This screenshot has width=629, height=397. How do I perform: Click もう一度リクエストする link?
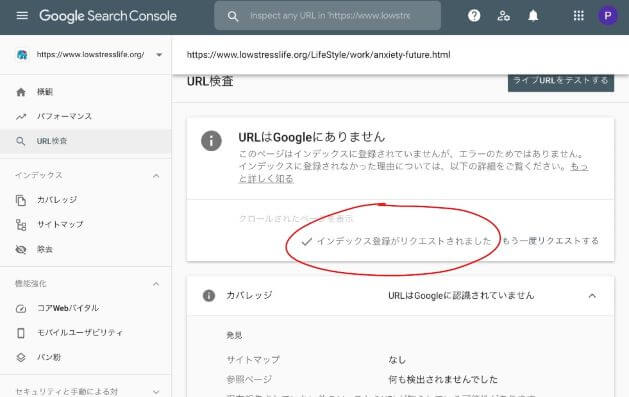[550, 241]
